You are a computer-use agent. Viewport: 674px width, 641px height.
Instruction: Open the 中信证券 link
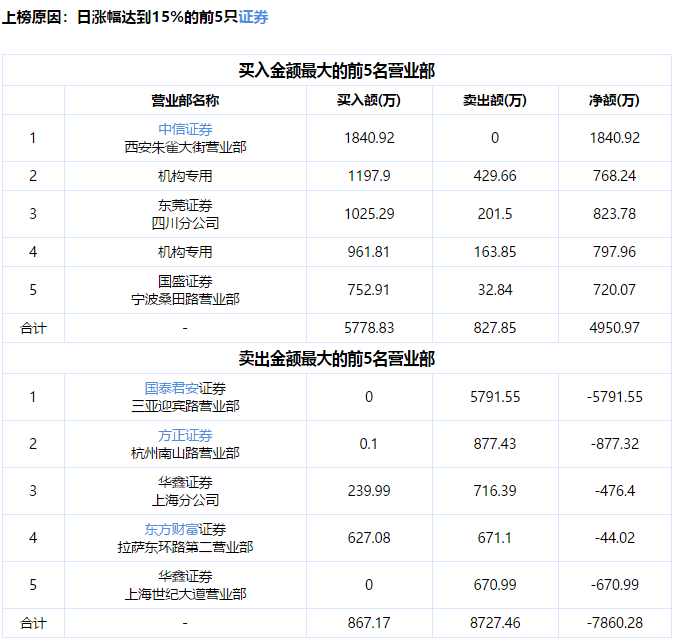tap(185, 129)
